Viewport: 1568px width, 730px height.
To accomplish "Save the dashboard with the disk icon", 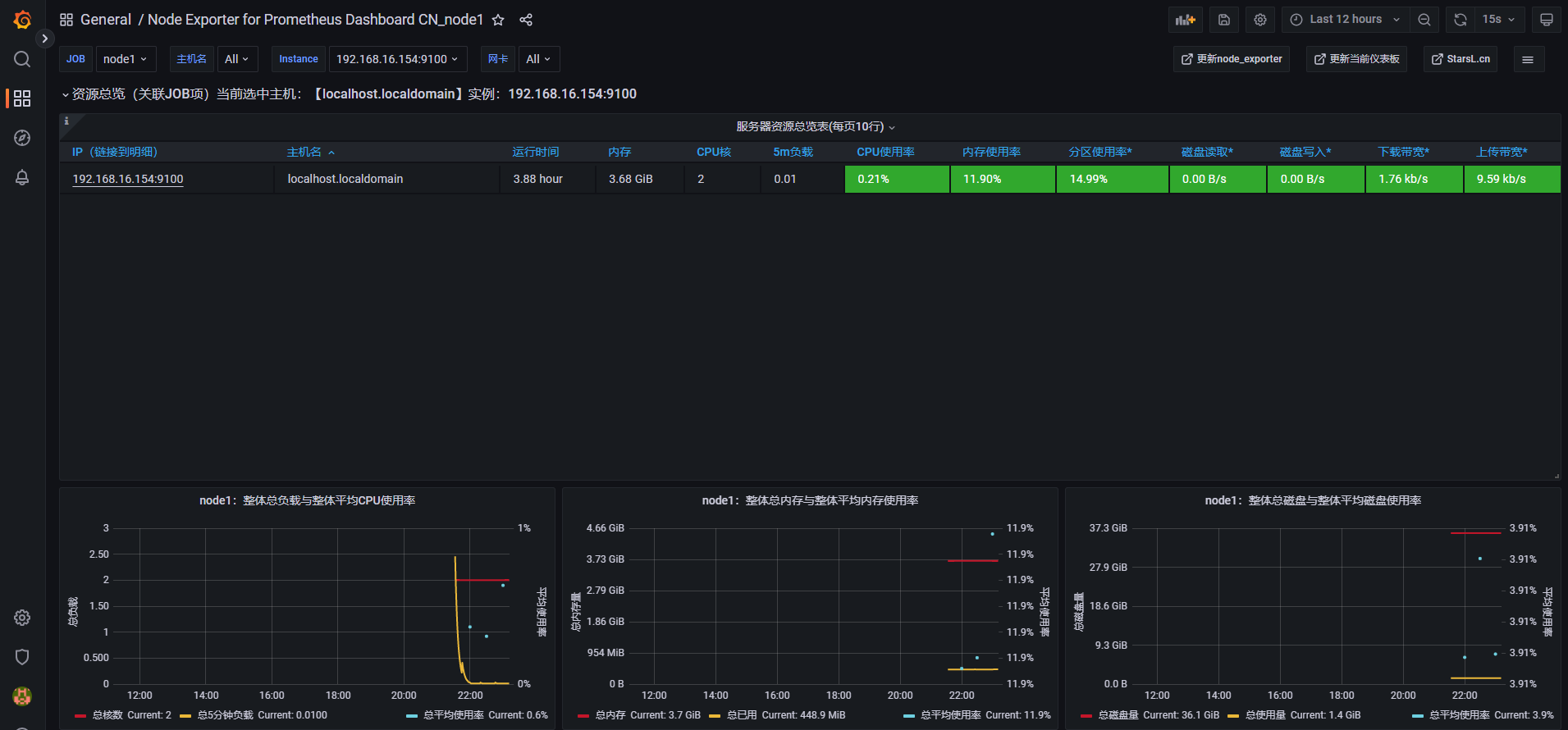I will click(1223, 20).
